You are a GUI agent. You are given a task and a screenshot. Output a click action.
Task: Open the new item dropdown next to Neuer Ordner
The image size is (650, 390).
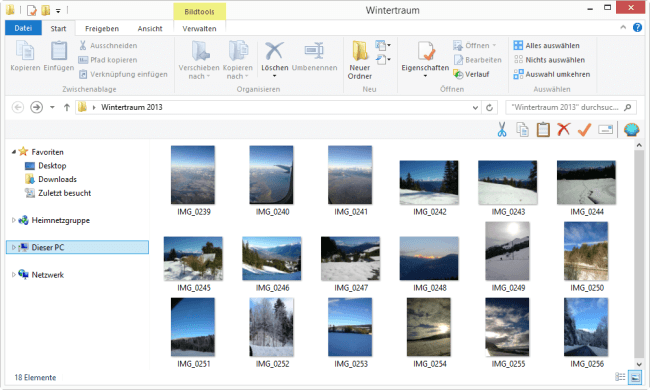point(383,45)
